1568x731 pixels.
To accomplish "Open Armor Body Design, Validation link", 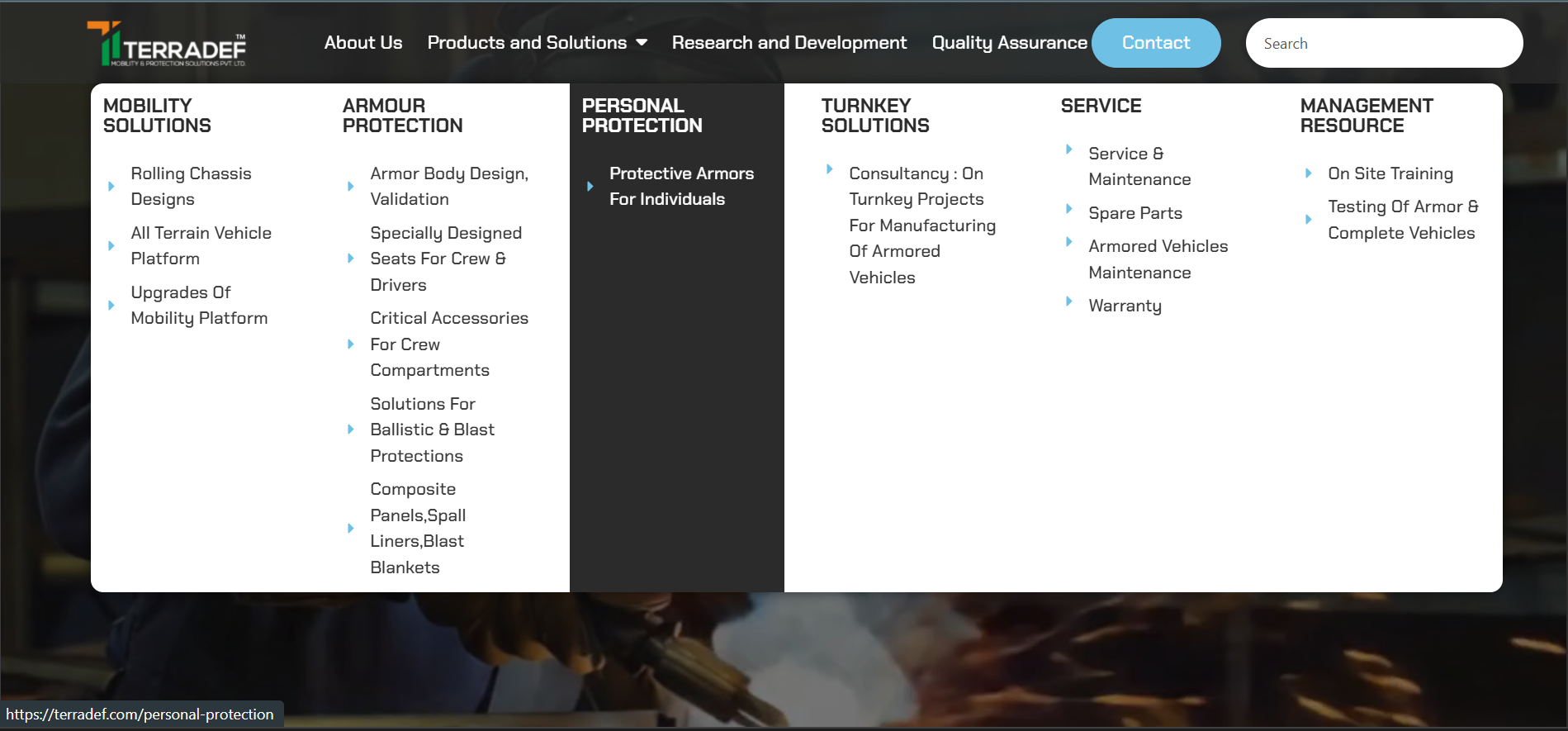I will point(449,187).
